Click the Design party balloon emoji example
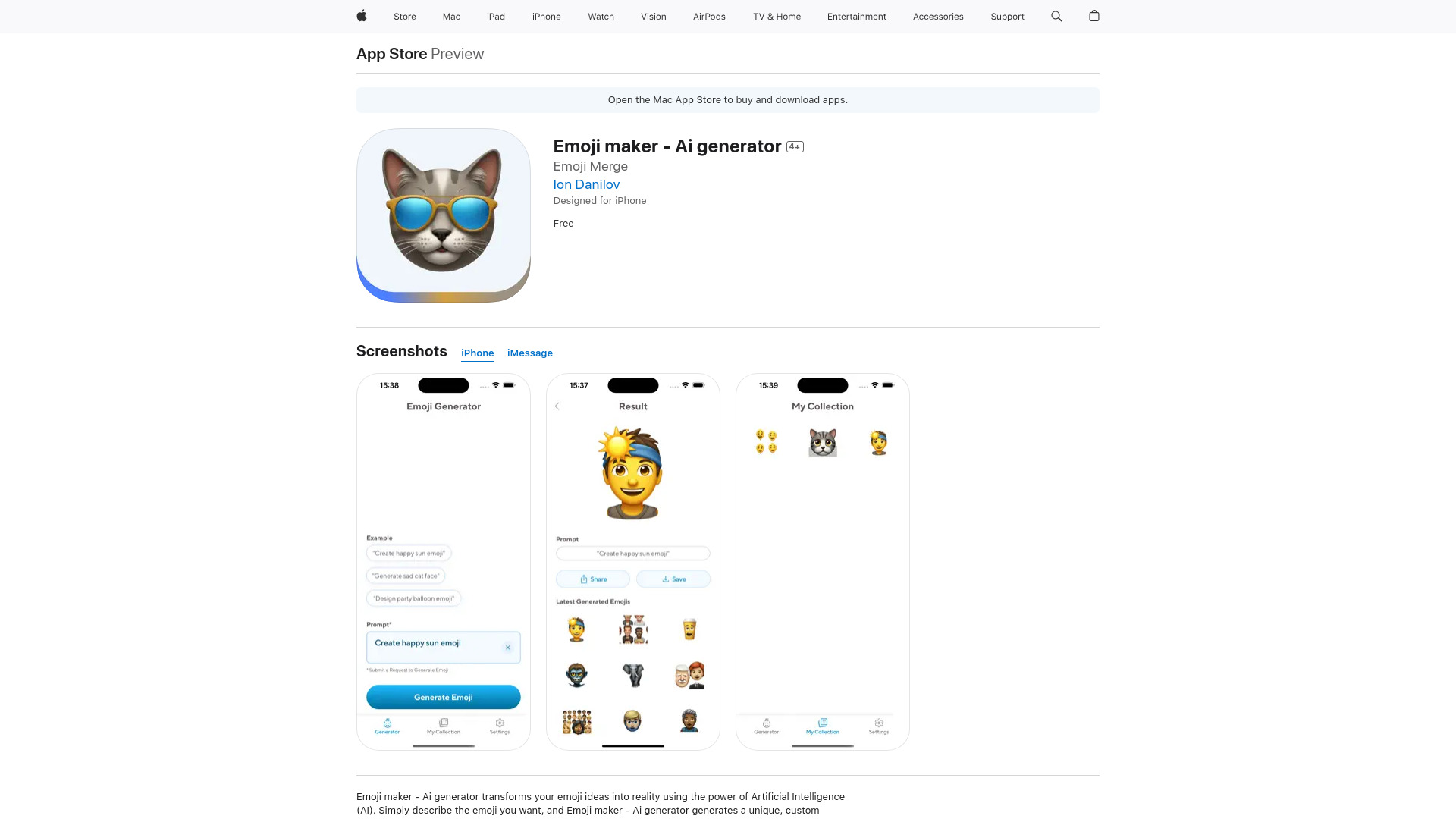Viewport: 1456px width, 819px height. pyautogui.click(x=413, y=598)
